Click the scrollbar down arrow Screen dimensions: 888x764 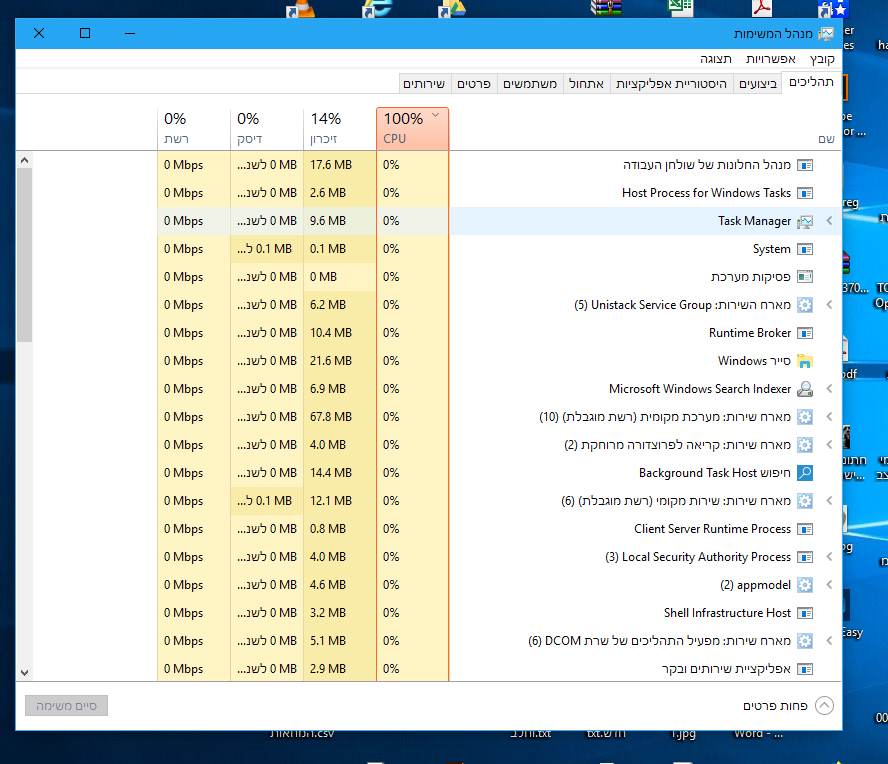pyautogui.click(x=24, y=673)
